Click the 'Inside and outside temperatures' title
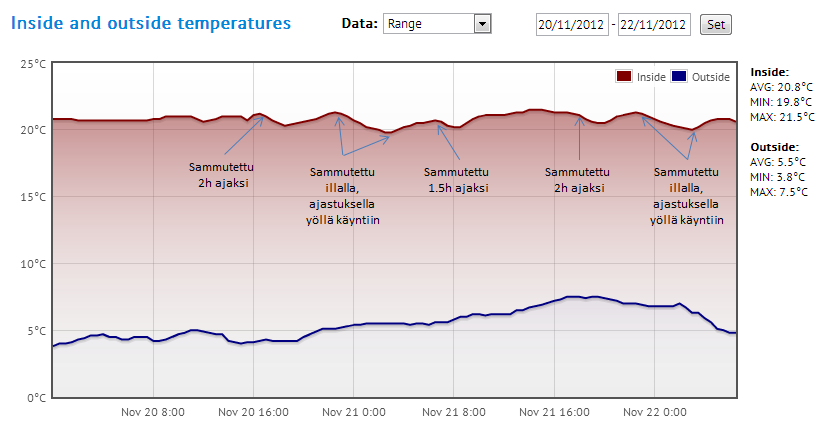The width and height of the screenshot is (823, 430). (x=151, y=22)
